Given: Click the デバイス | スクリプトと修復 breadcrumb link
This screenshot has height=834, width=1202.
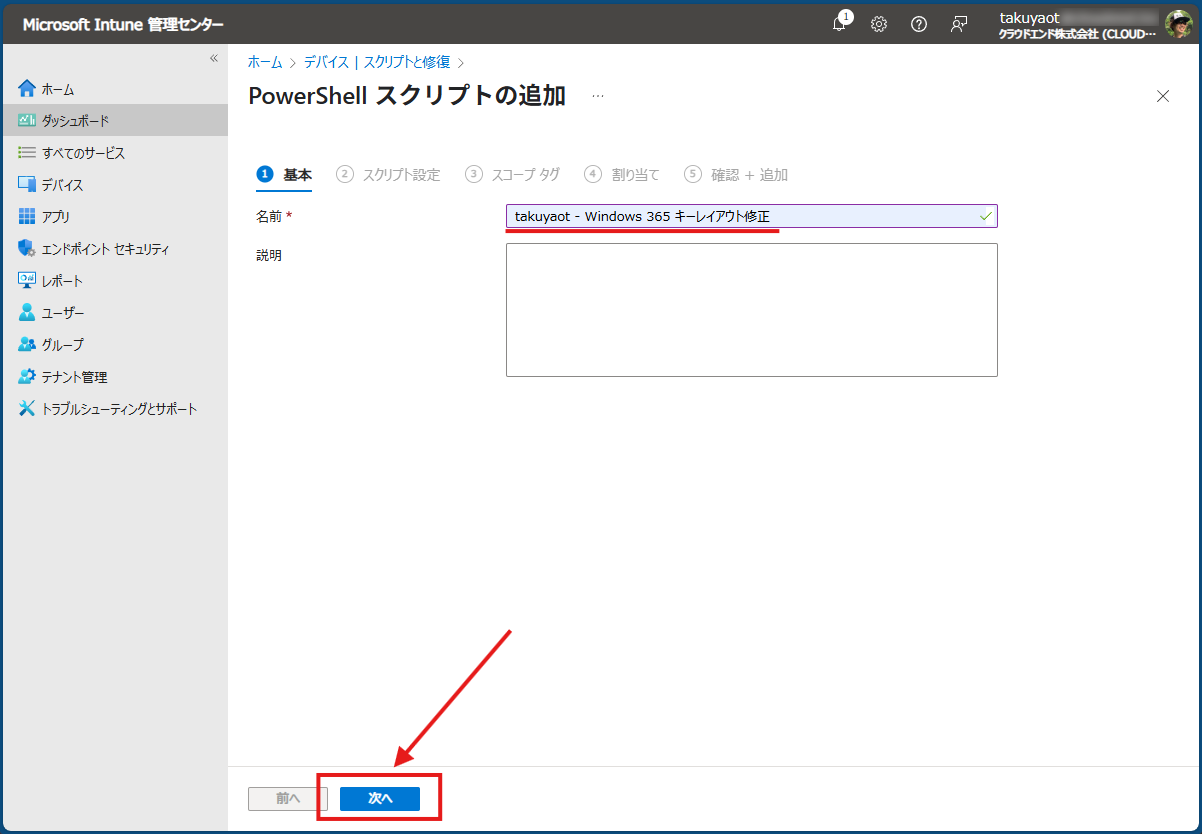Looking at the screenshot, I should pos(377,62).
